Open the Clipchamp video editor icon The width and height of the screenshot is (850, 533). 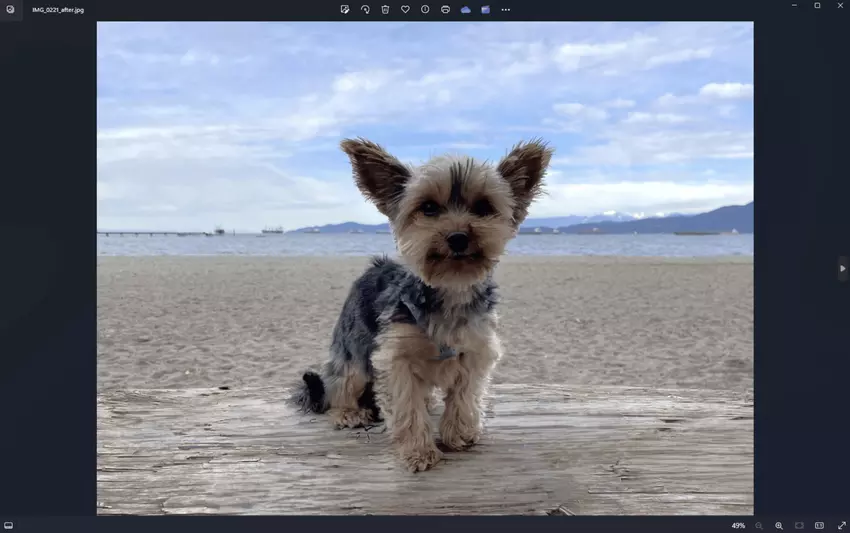pos(485,9)
